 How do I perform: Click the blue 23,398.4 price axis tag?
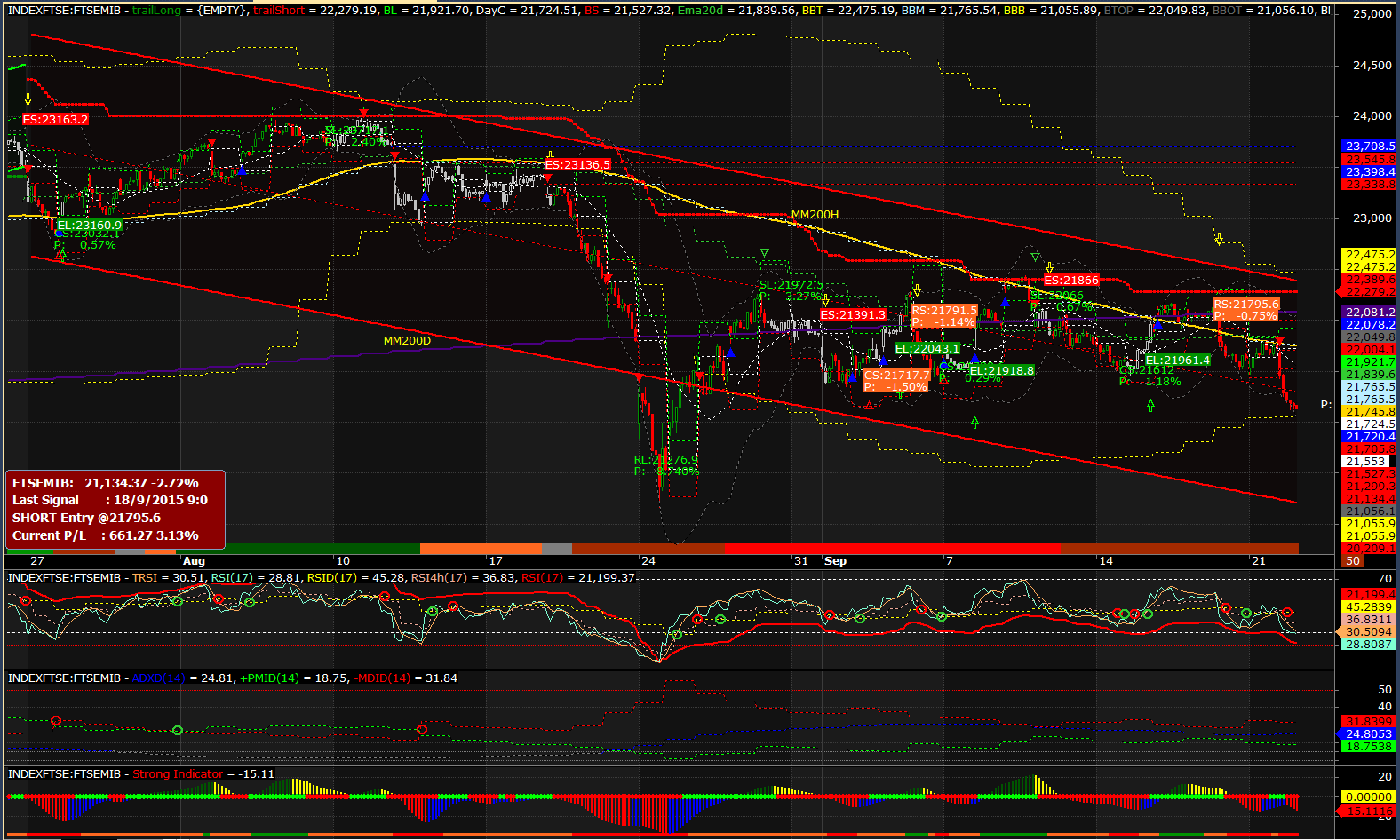click(1370, 171)
